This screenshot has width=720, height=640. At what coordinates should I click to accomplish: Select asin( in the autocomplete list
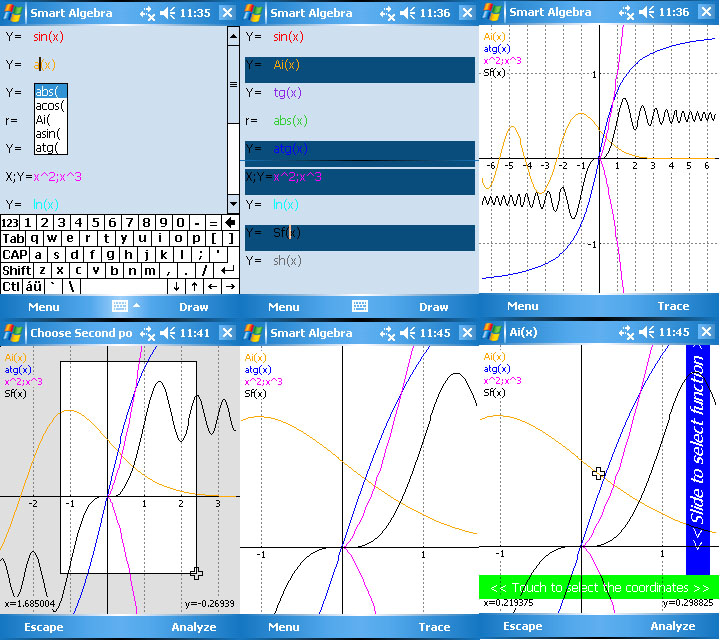(51, 134)
